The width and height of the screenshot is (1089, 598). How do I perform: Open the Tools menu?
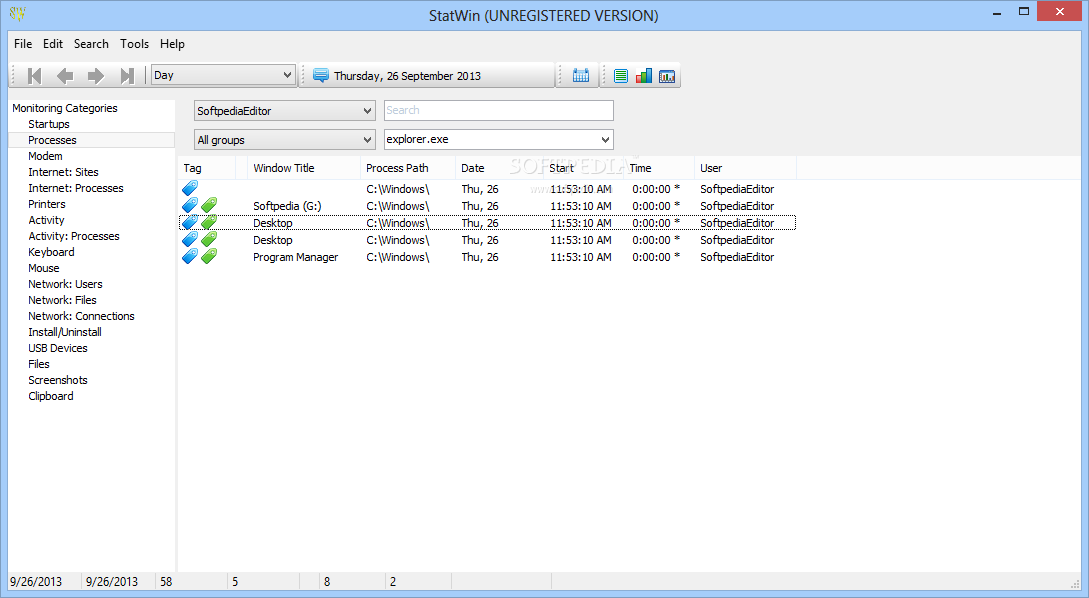pyautogui.click(x=134, y=44)
